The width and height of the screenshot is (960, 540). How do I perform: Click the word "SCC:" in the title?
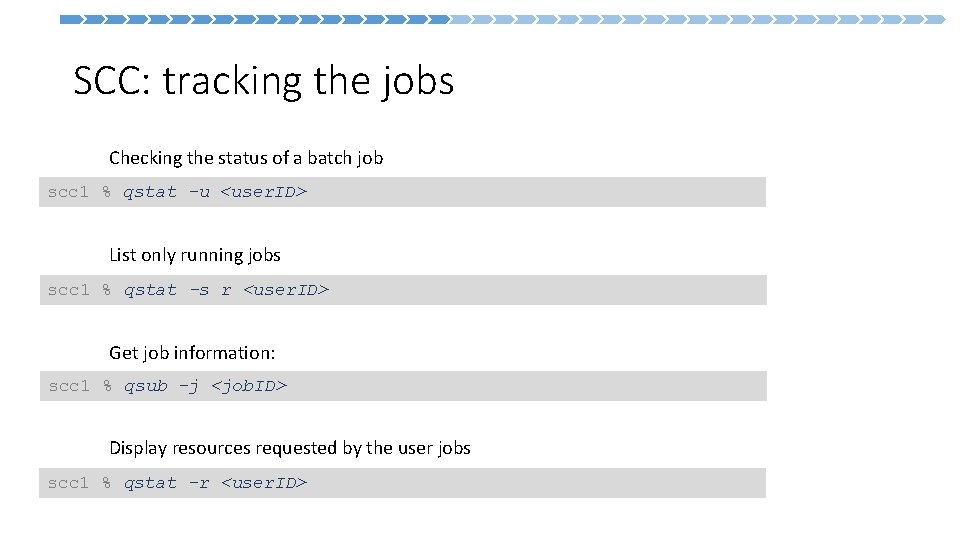pos(112,81)
